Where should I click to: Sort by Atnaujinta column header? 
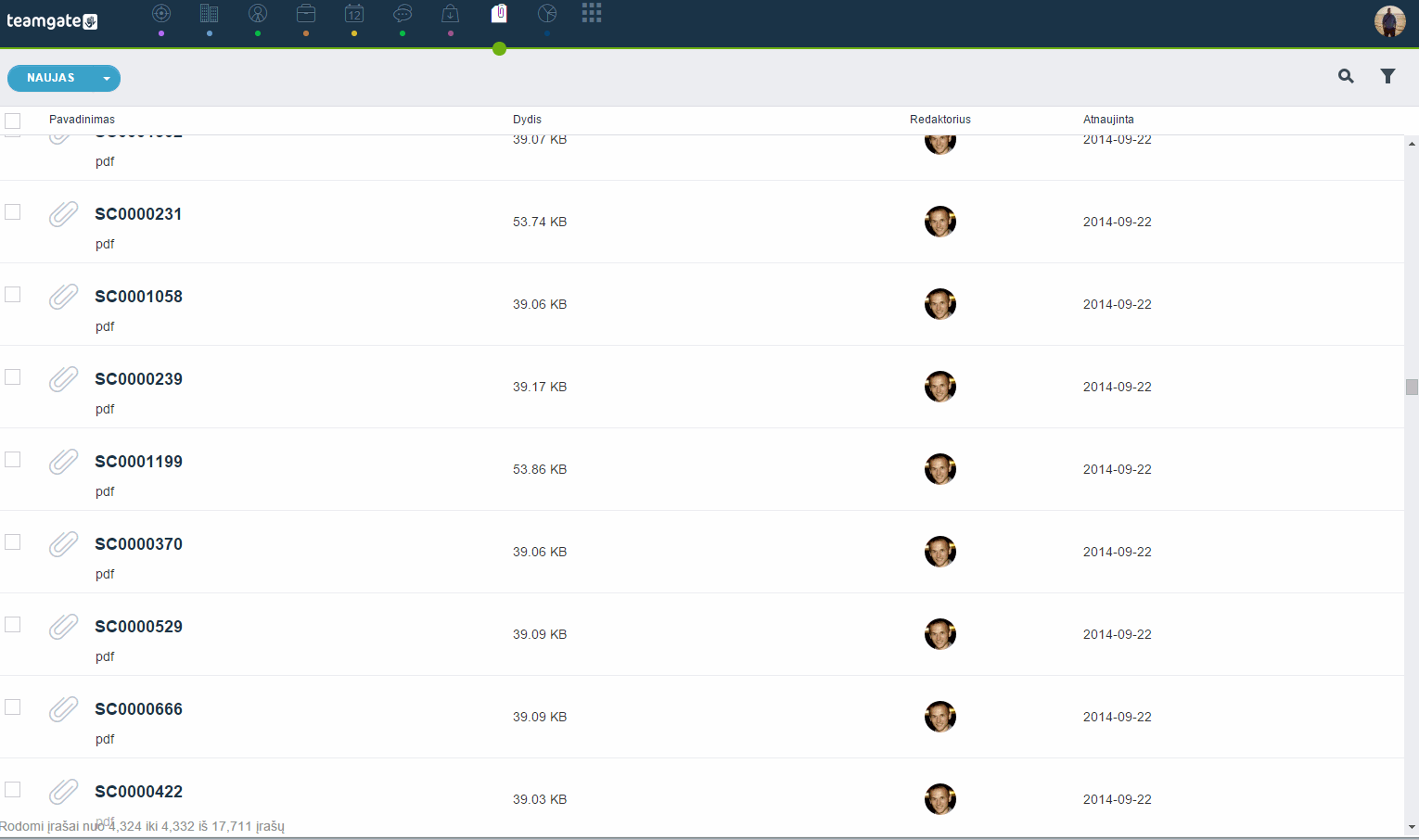coord(1108,120)
